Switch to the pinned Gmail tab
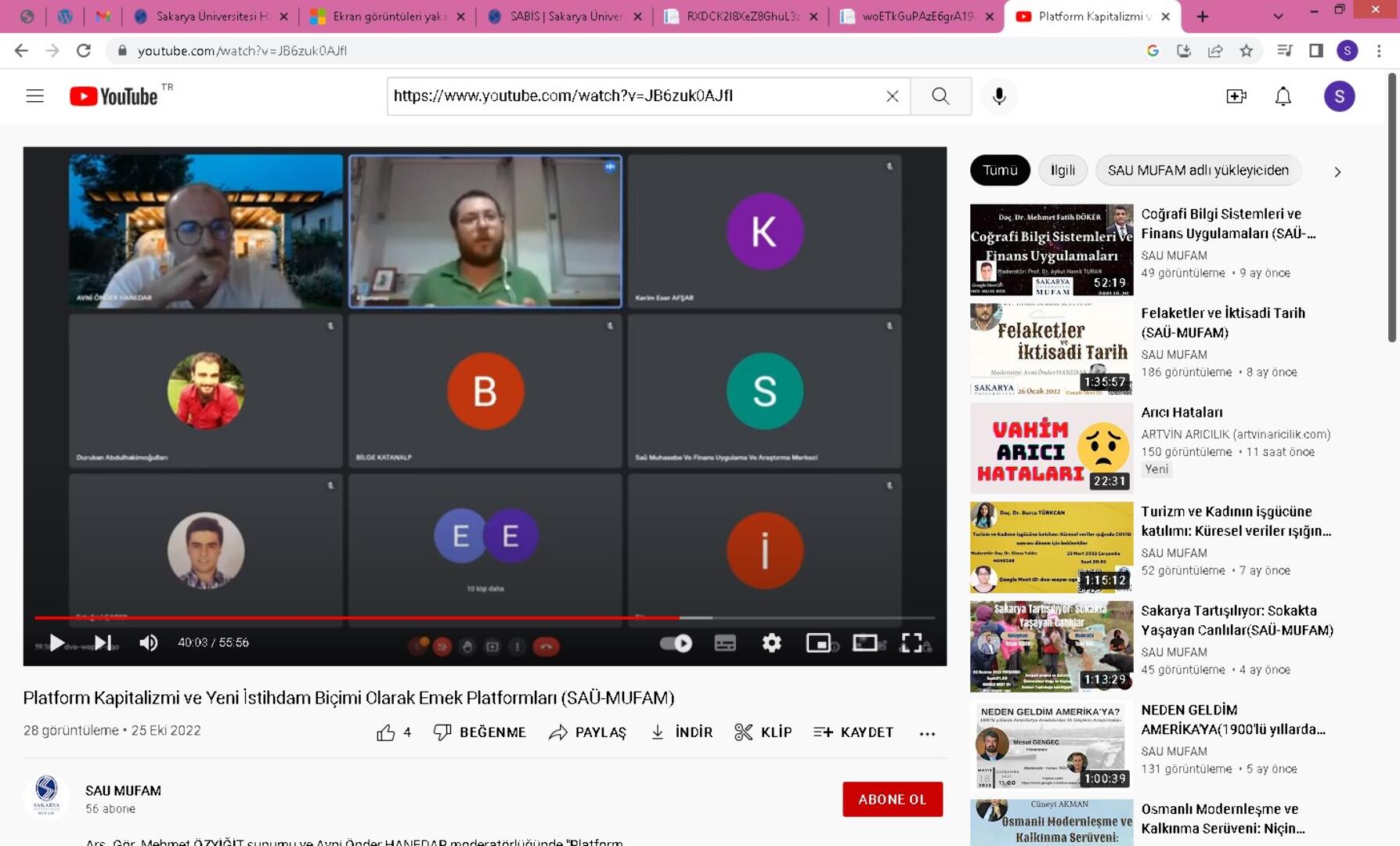This screenshot has width=1400, height=846. 103,16
